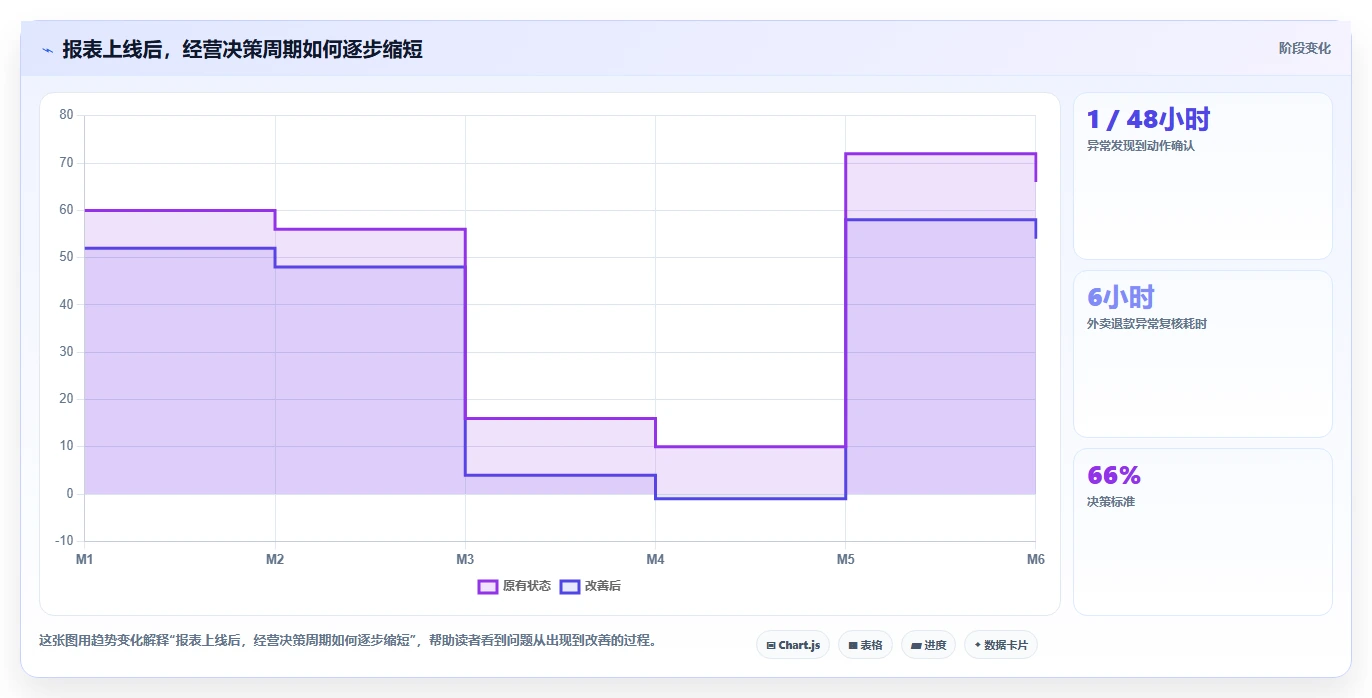The height and width of the screenshot is (698, 1372).
Task: Open the 6小时 metric card
Action: [1202, 354]
